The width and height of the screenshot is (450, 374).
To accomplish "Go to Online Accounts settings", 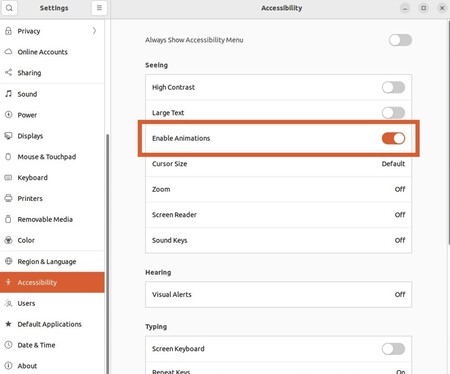I will [x=52, y=52].
